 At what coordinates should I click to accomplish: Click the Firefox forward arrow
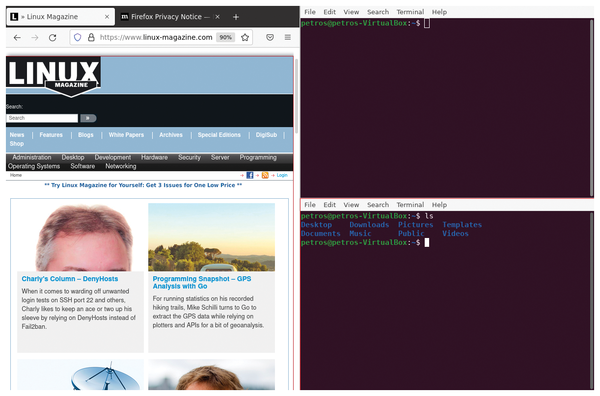(x=35, y=37)
